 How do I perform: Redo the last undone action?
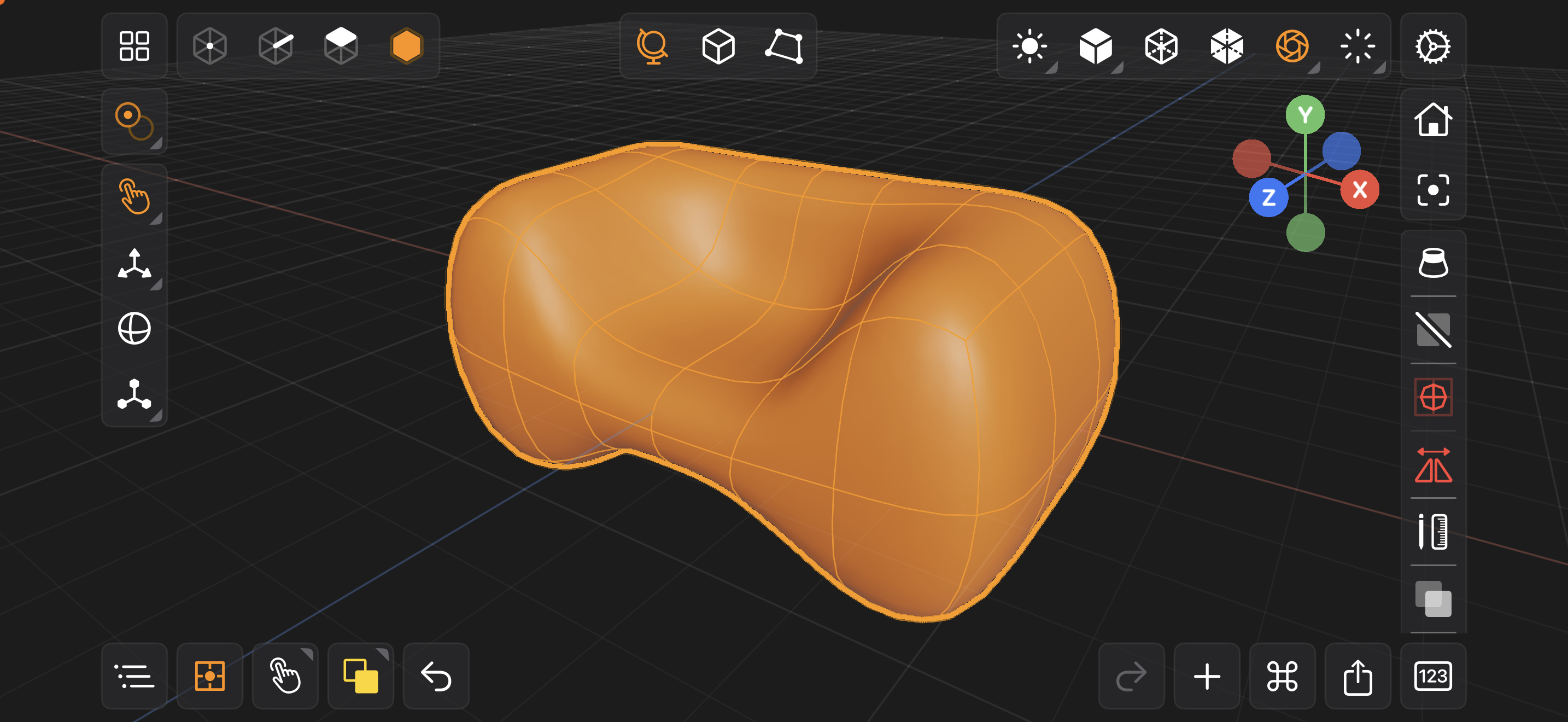[x=1131, y=676]
